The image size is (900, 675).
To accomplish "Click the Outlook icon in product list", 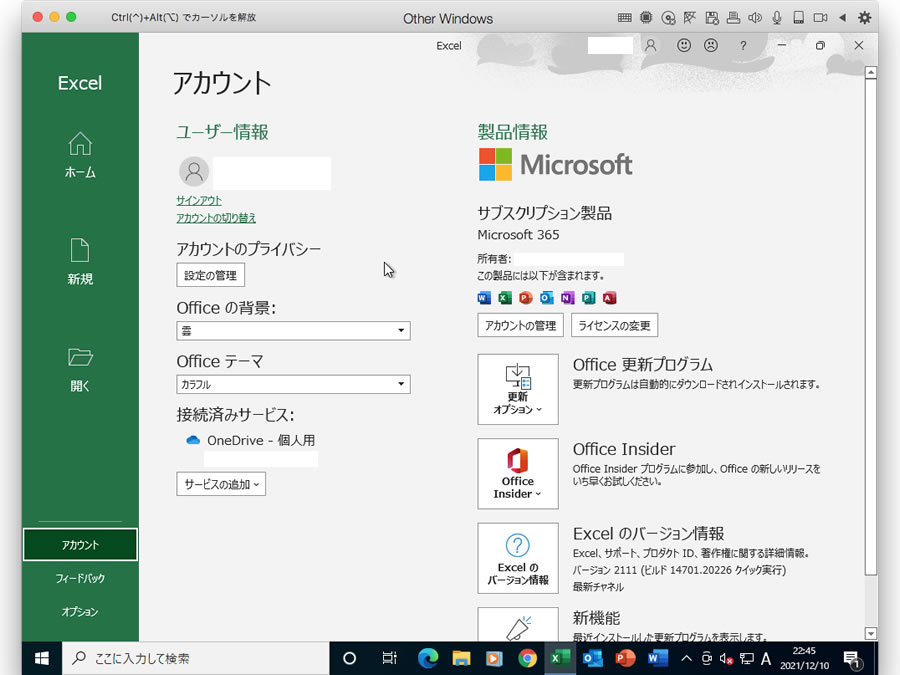I will (546, 297).
